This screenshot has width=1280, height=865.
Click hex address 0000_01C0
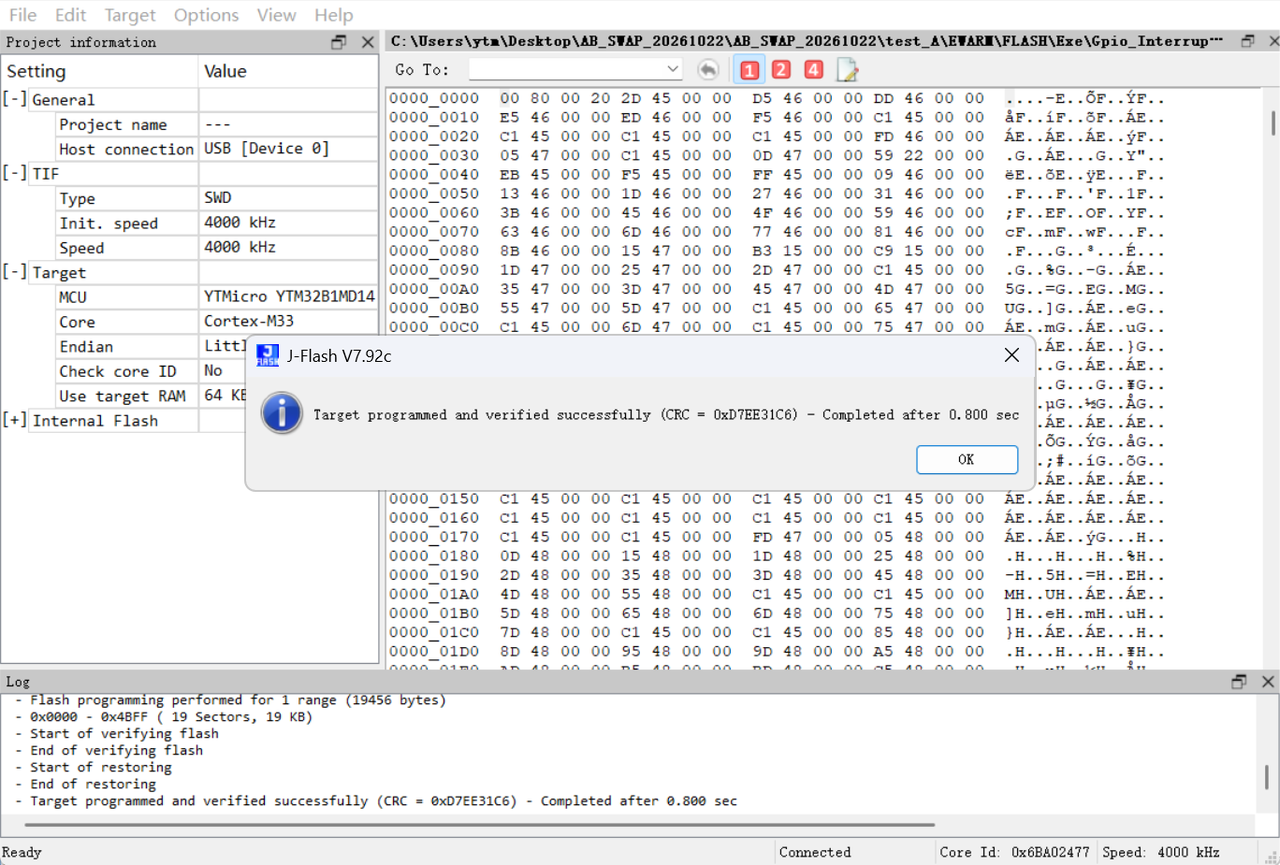tap(434, 633)
